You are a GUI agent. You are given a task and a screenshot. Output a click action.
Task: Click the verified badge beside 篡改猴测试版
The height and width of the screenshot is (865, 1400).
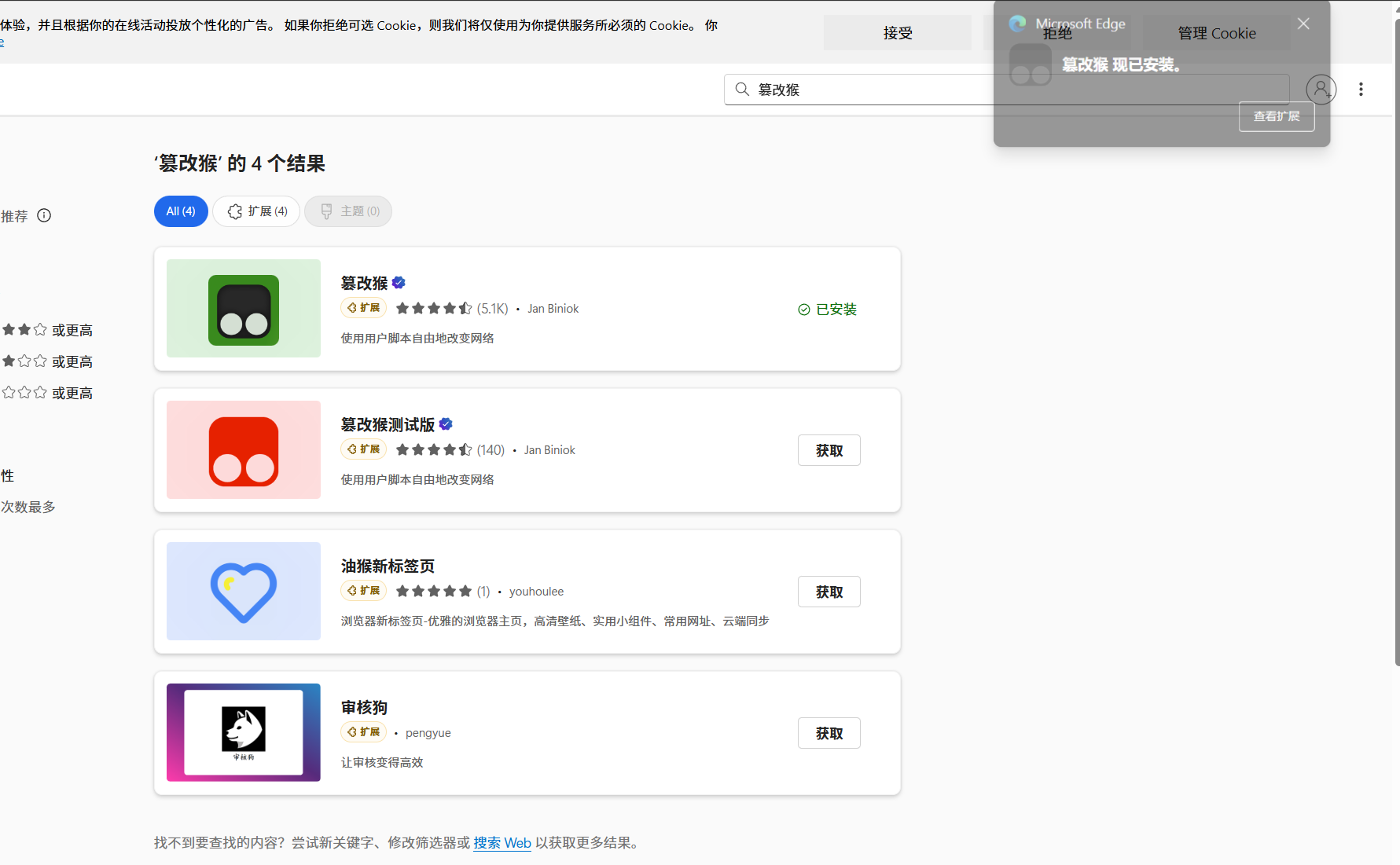coord(446,424)
